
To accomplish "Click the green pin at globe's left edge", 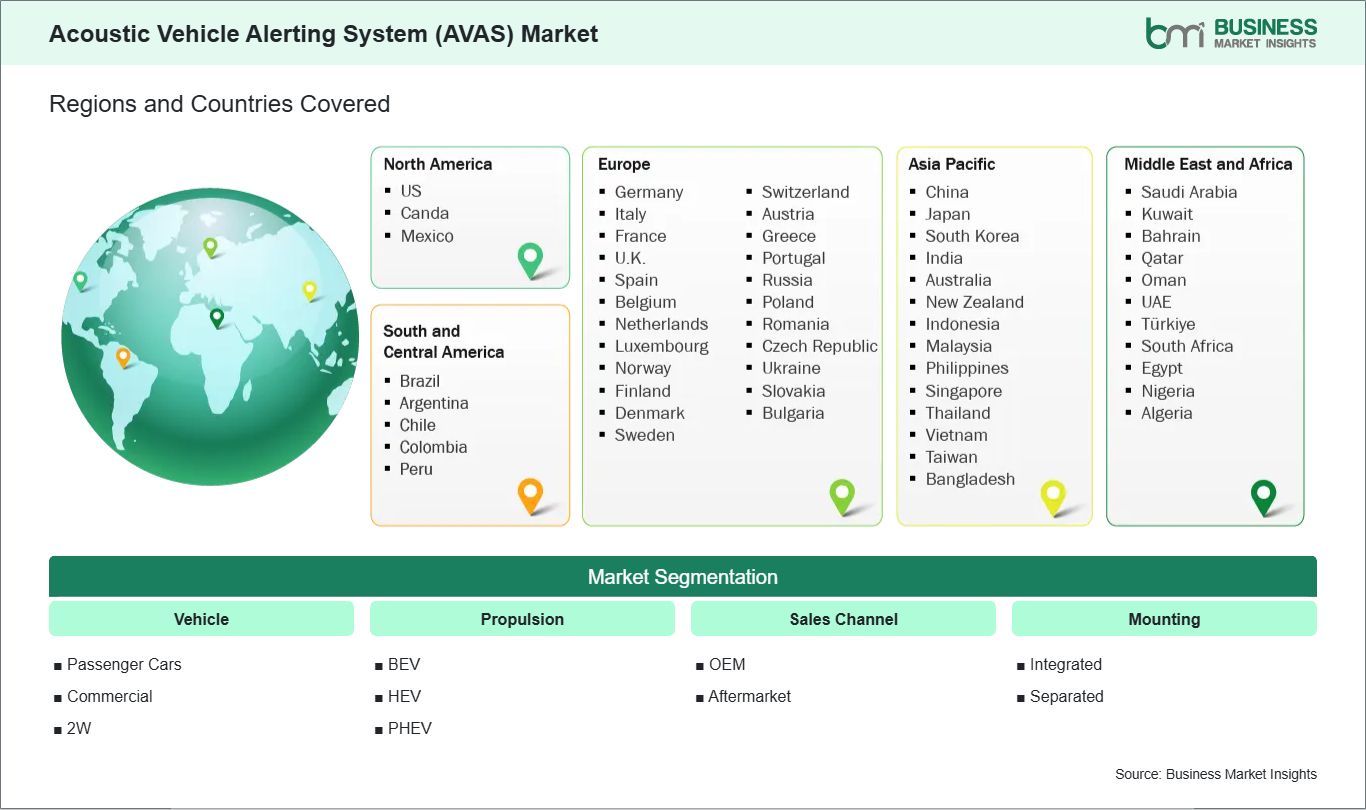I will click(x=80, y=281).
